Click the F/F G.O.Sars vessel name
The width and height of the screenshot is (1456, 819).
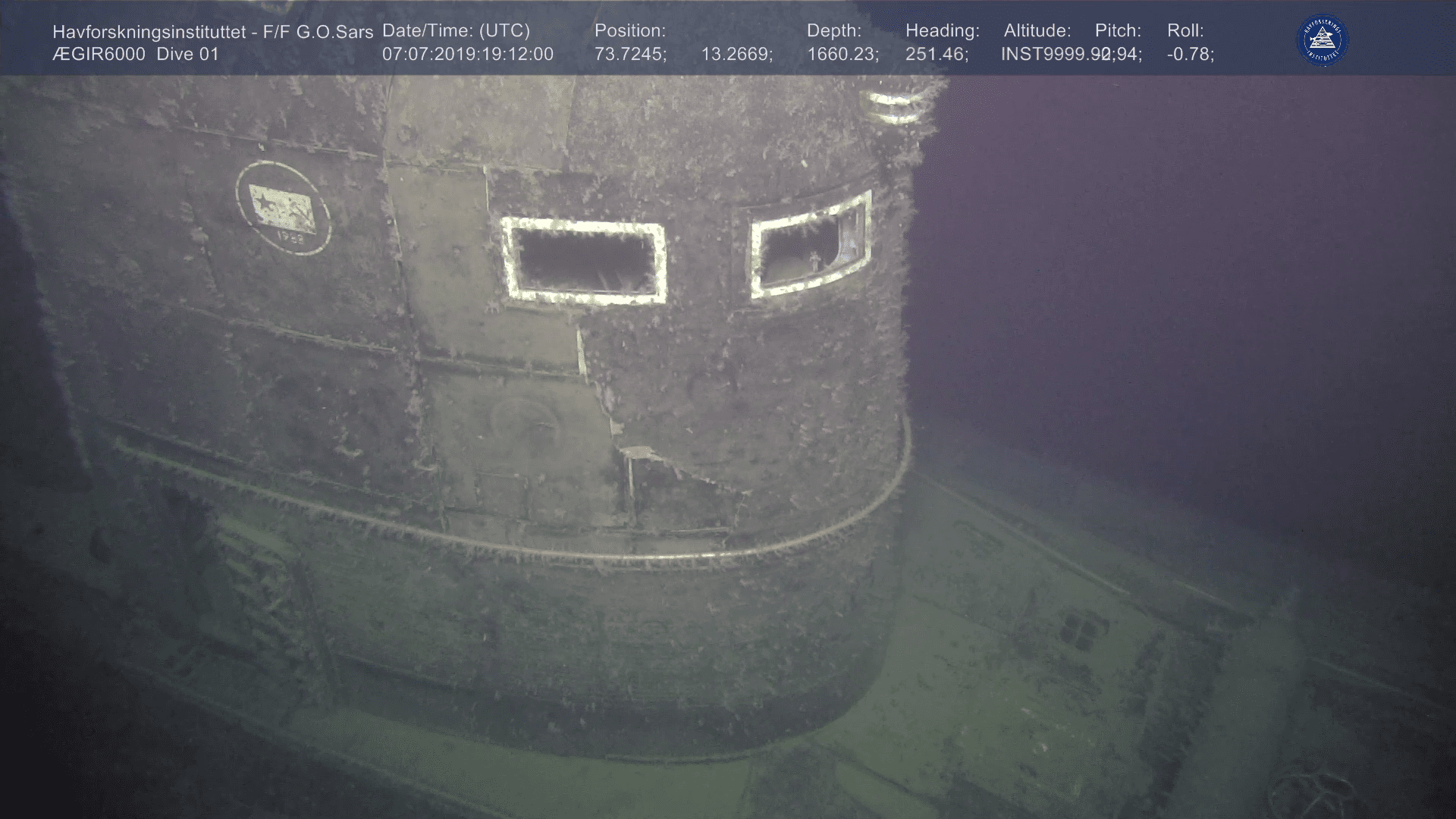[x=318, y=31]
